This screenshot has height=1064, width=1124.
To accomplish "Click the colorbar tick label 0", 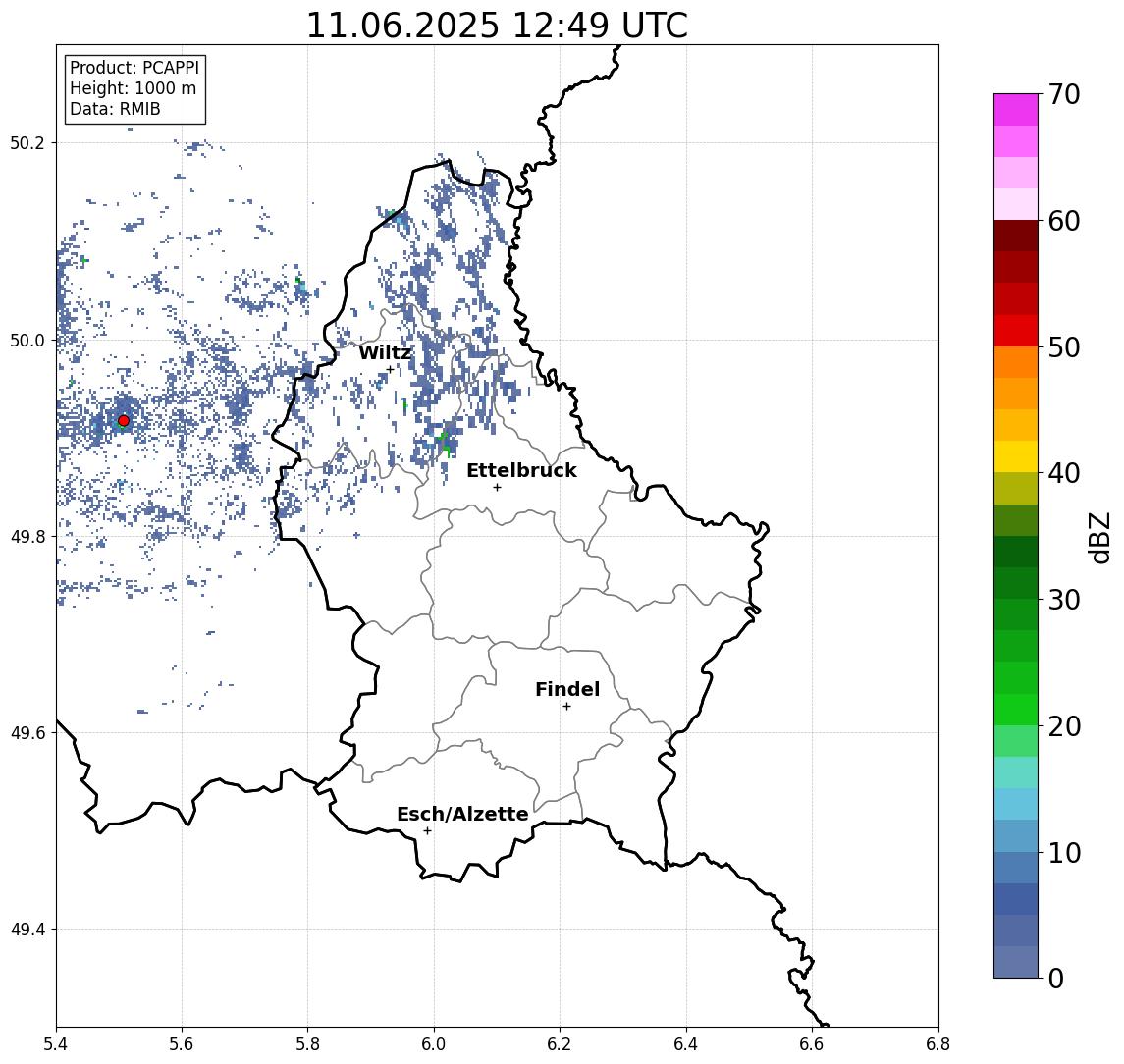I will pyautogui.click(x=1056, y=978).
